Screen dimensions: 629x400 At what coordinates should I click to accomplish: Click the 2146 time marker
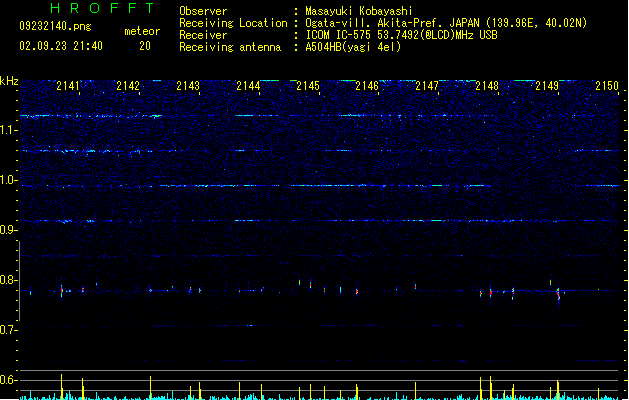point(367,86)
